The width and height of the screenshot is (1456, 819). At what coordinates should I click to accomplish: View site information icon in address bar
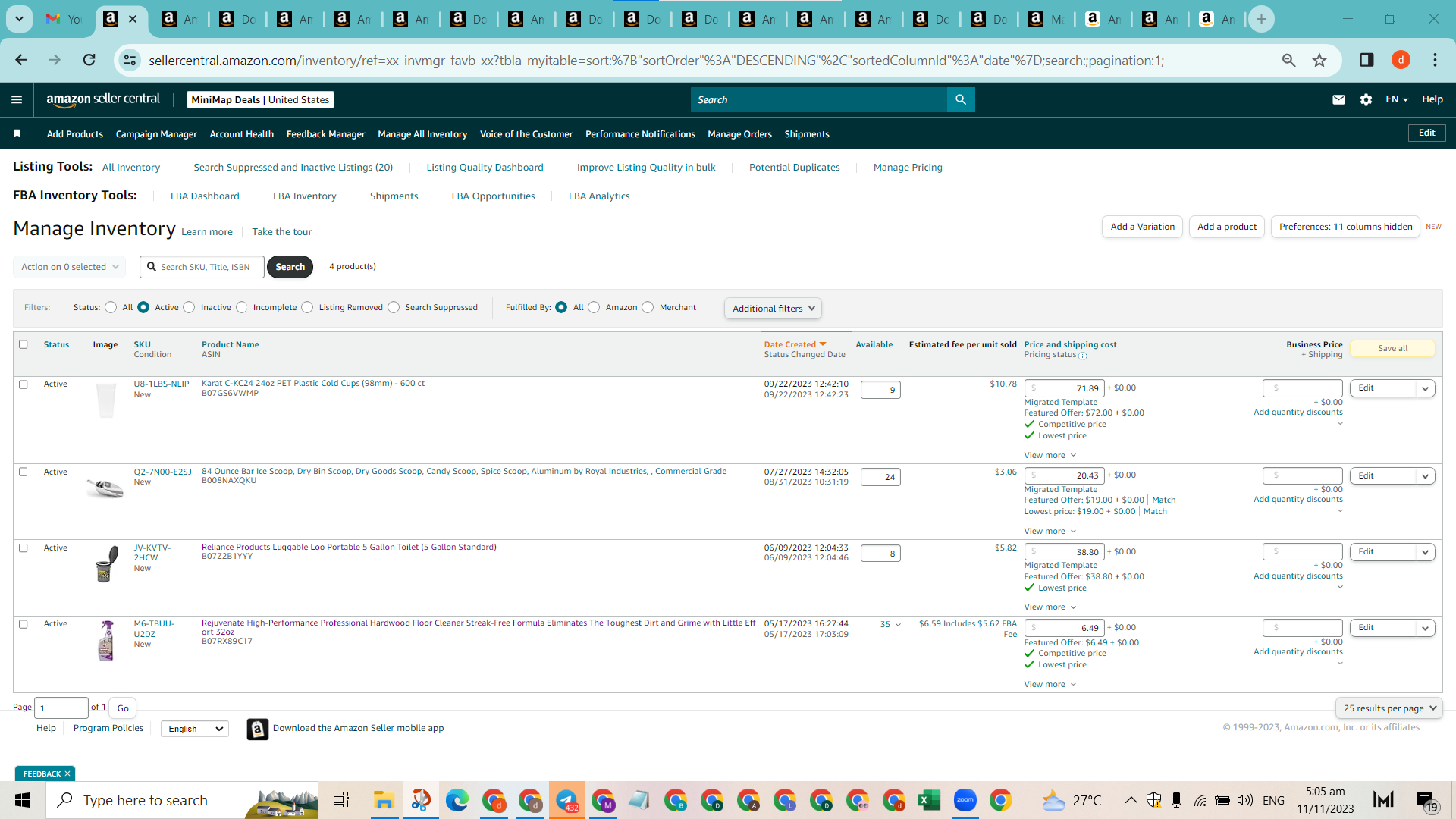[x=130, y=60]
